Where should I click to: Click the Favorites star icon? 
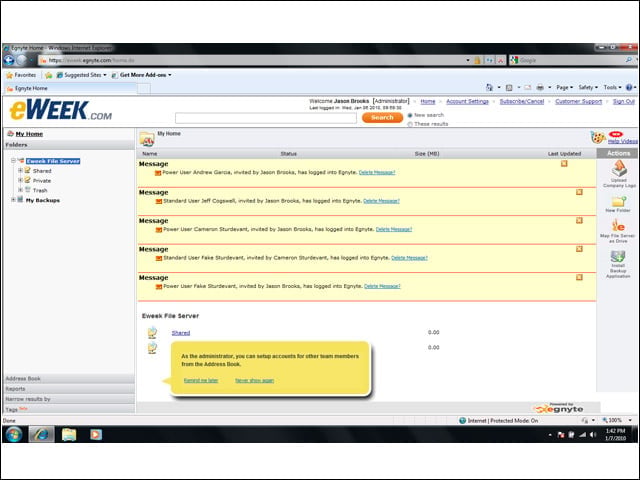9,75
